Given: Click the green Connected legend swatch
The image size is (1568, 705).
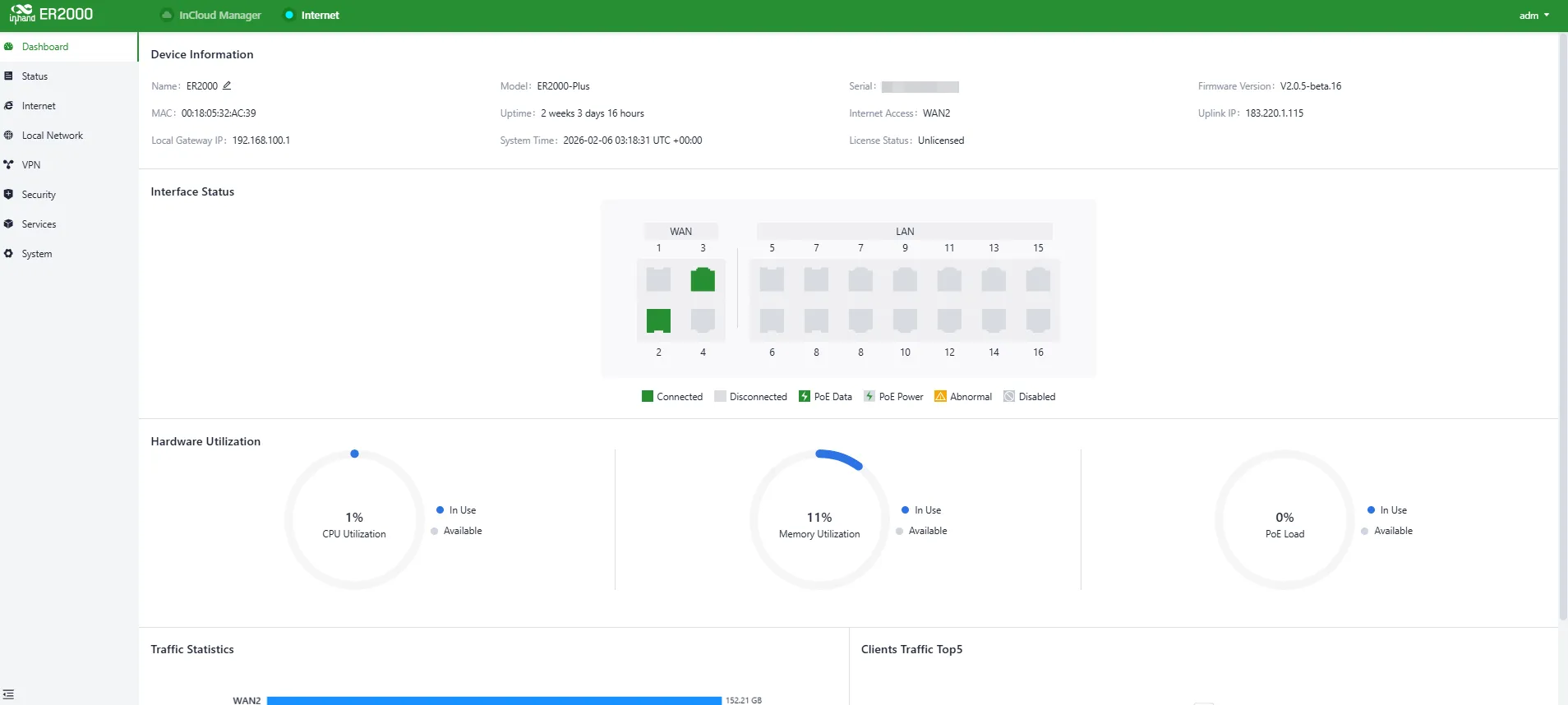Looking at the screenshot, I should click(x=647, y=396).
